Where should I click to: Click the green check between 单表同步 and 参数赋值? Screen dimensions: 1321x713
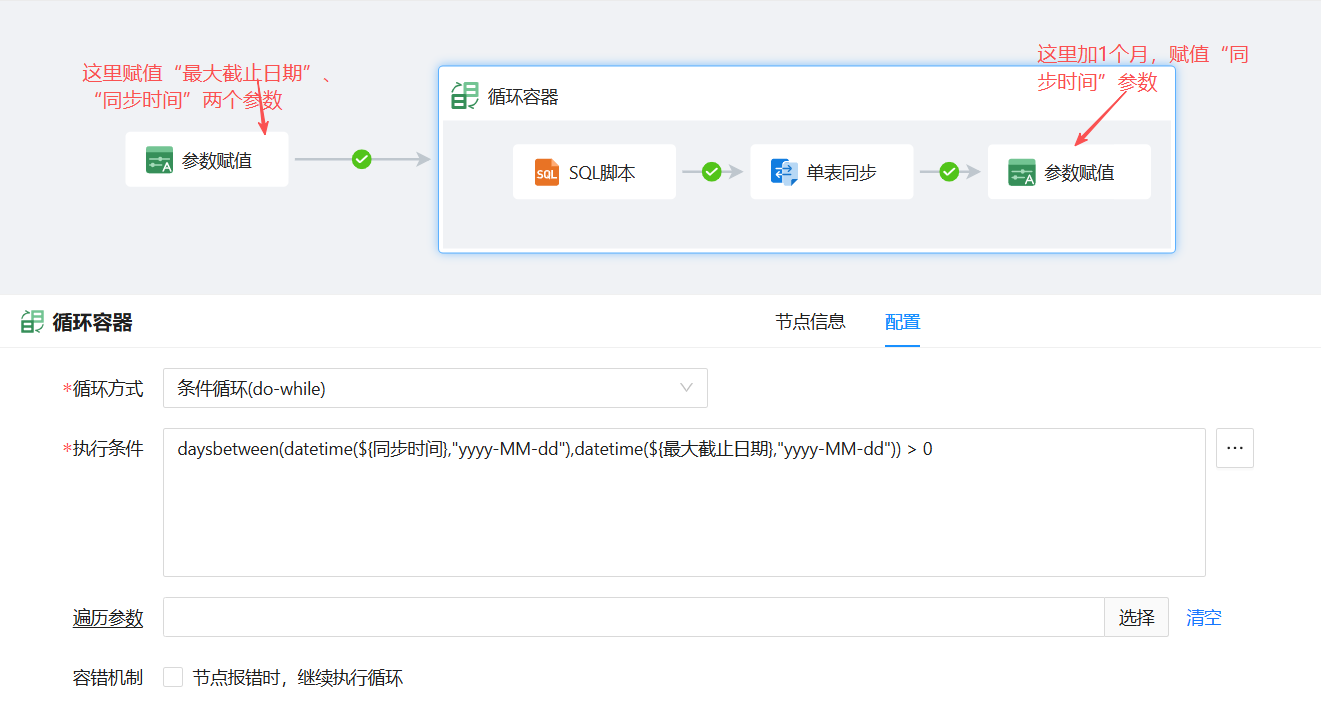[x=949, y=172]
